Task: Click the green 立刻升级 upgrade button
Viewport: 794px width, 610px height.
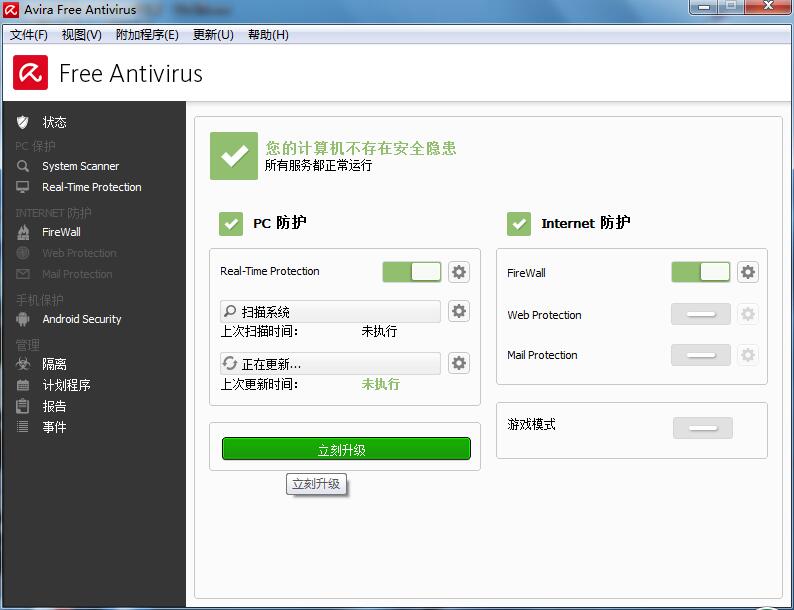Action: (x=346, y=449)
